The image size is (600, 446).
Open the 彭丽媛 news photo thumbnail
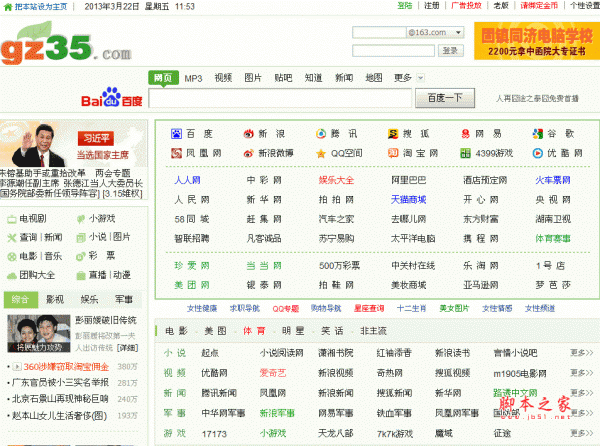click(39, 333)
